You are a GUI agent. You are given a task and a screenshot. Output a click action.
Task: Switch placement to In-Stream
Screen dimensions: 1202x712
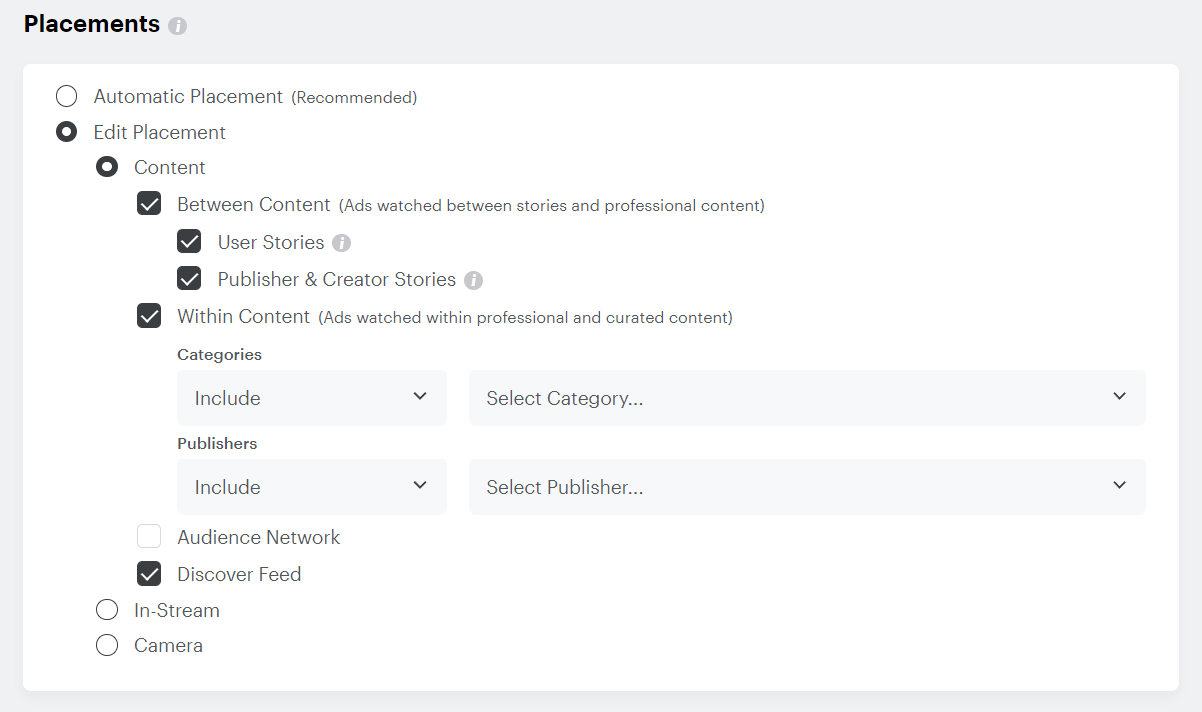[x=107, y=610]
